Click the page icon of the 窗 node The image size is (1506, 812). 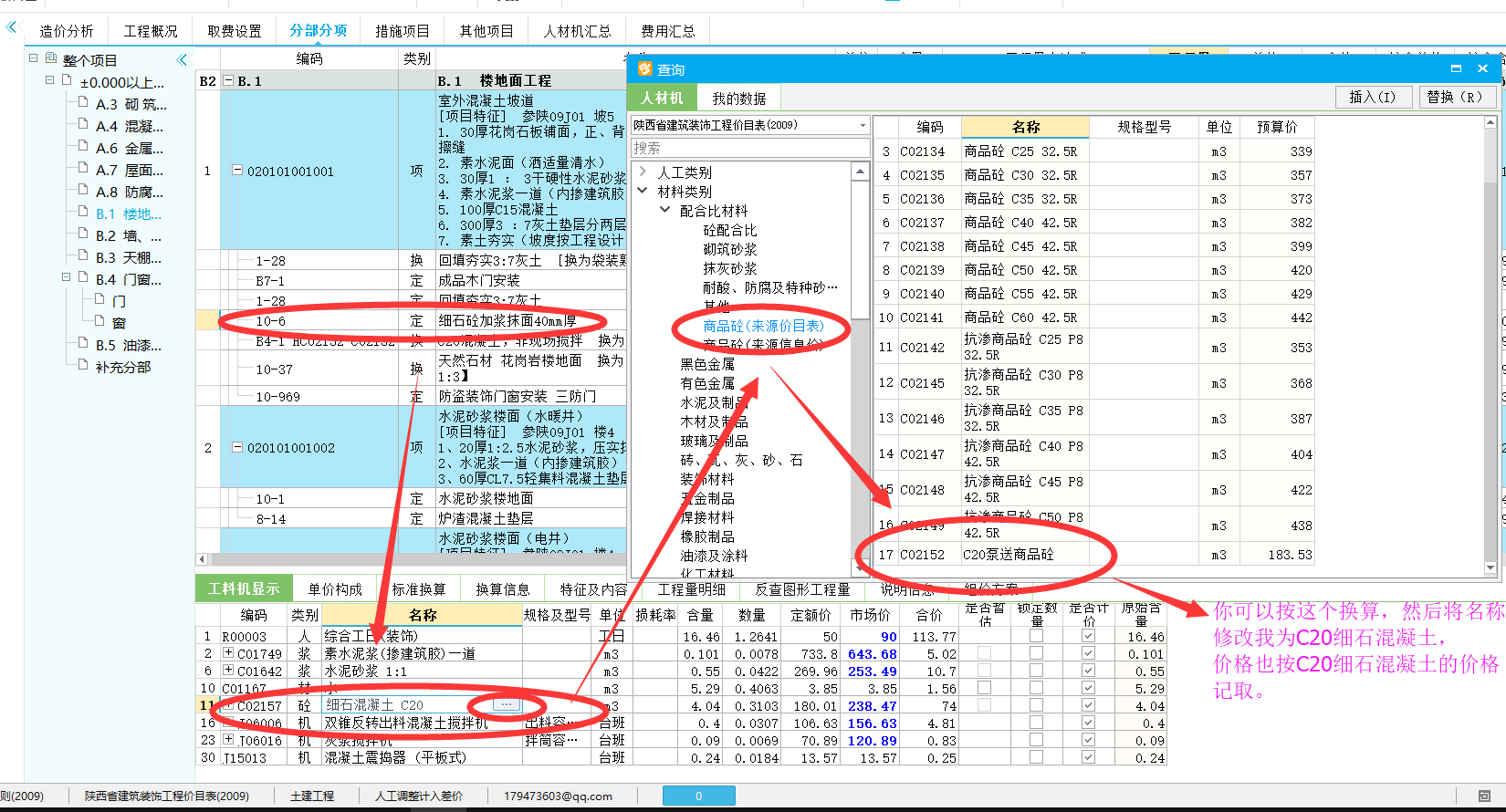pyautogui.click(x=99, y=321)
